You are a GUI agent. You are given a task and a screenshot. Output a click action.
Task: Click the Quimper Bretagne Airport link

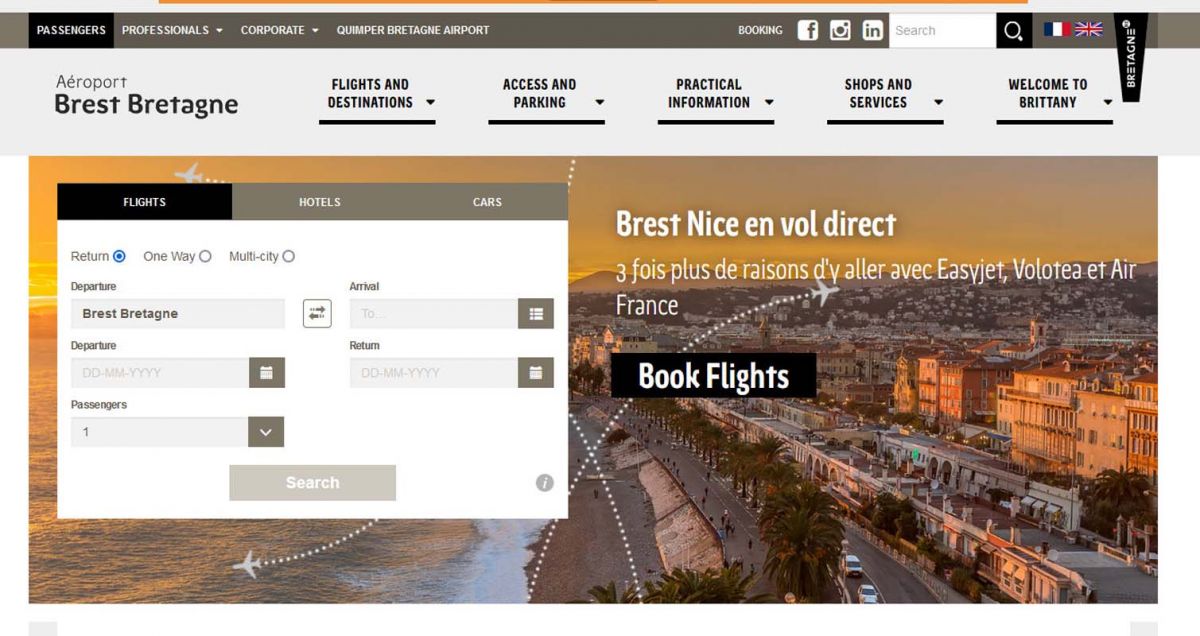point(413,30)
